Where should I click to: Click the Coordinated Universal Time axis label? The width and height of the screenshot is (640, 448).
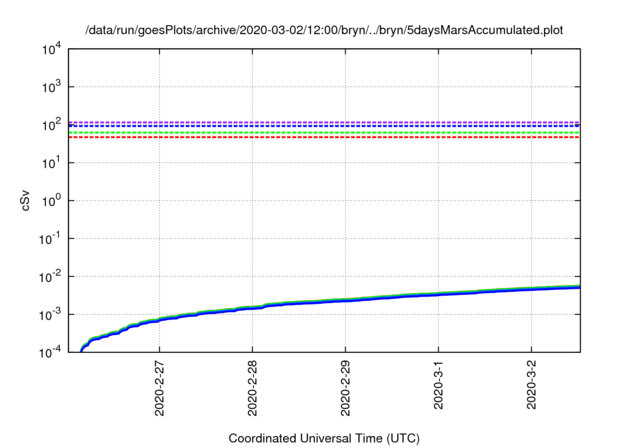click(324, 438)
